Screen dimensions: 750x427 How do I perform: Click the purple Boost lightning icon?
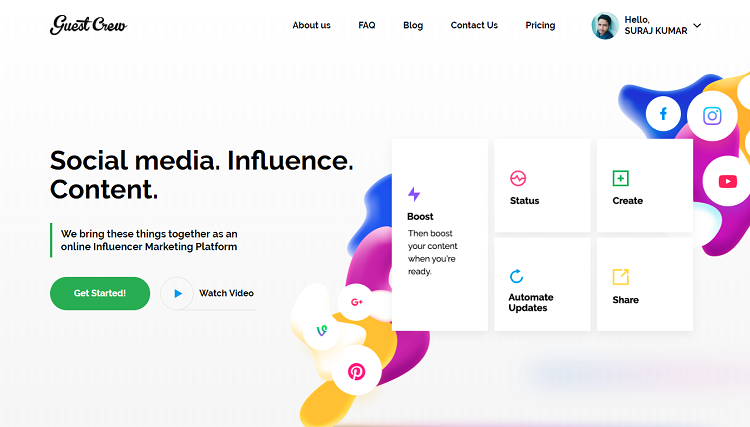coord(414,194)
